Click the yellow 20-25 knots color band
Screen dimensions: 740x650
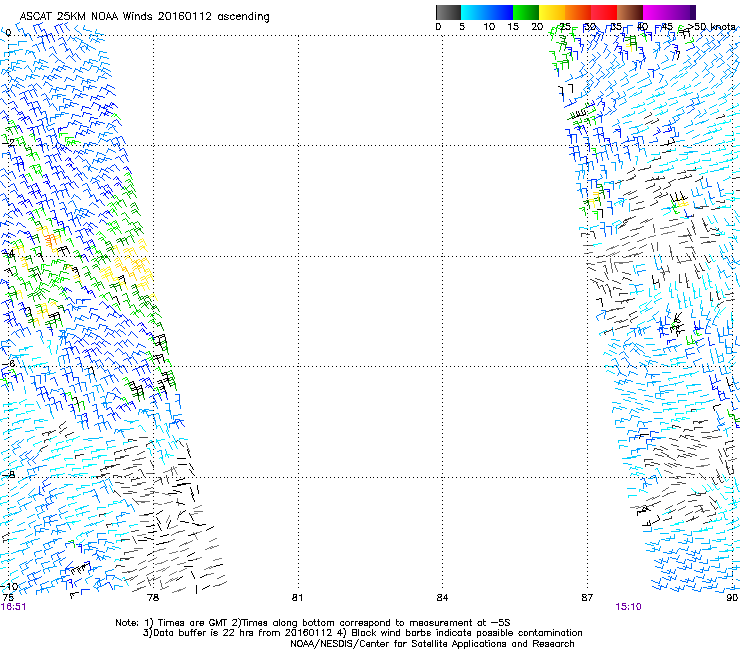click(x=552, y=12)
